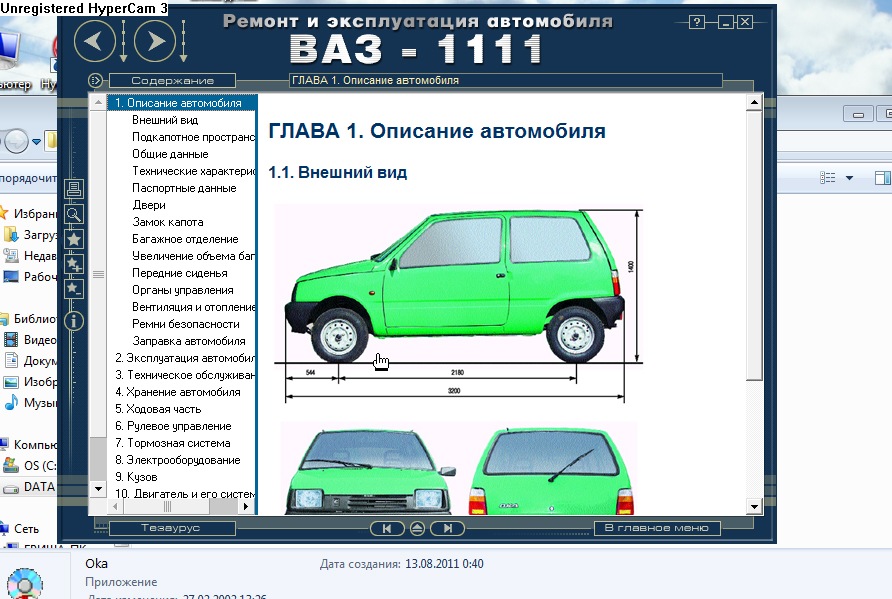
Task: Open Передние сиденья section
Action: click(180, 274)
